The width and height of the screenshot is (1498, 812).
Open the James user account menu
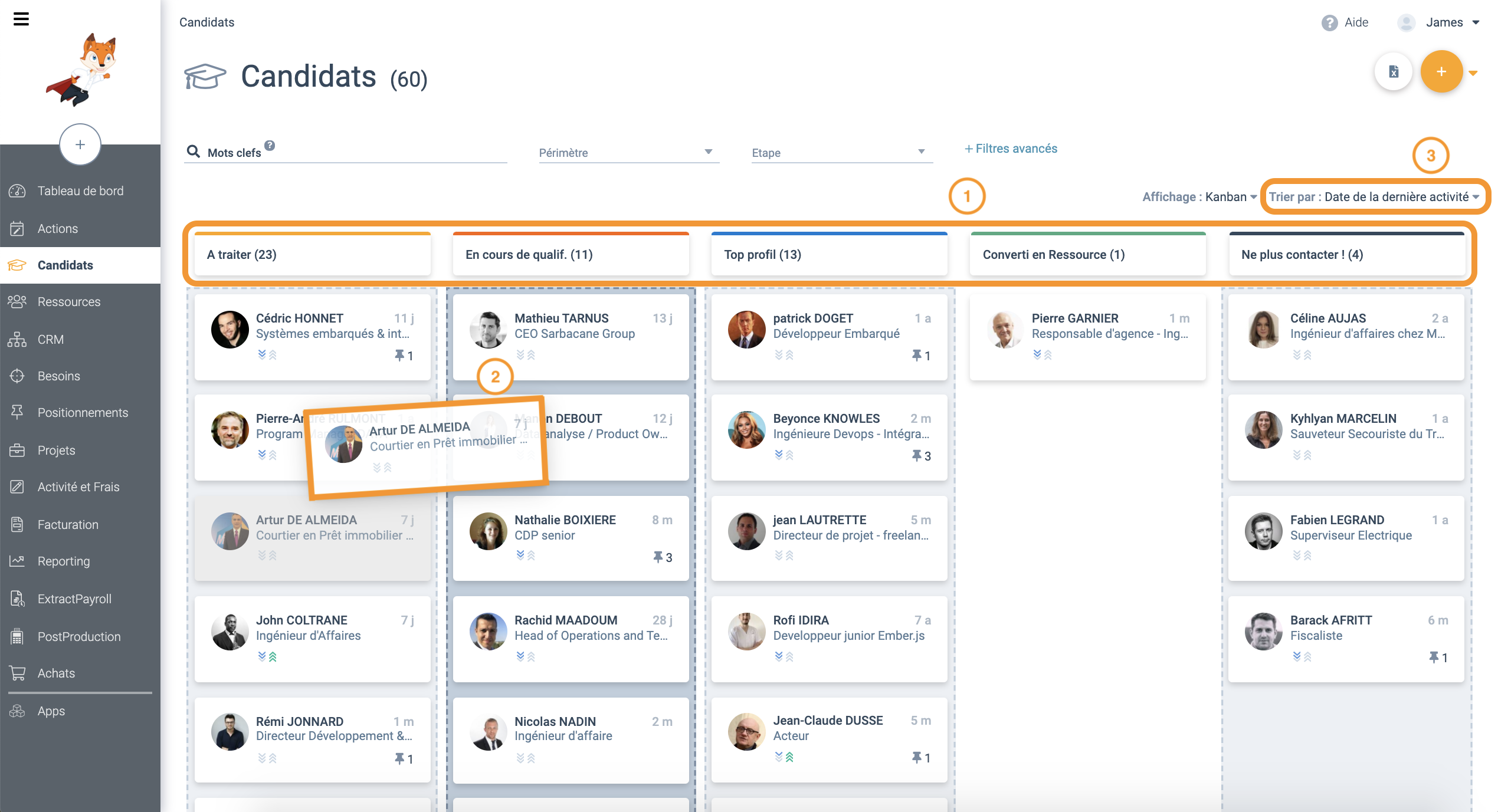point(1444,23)
